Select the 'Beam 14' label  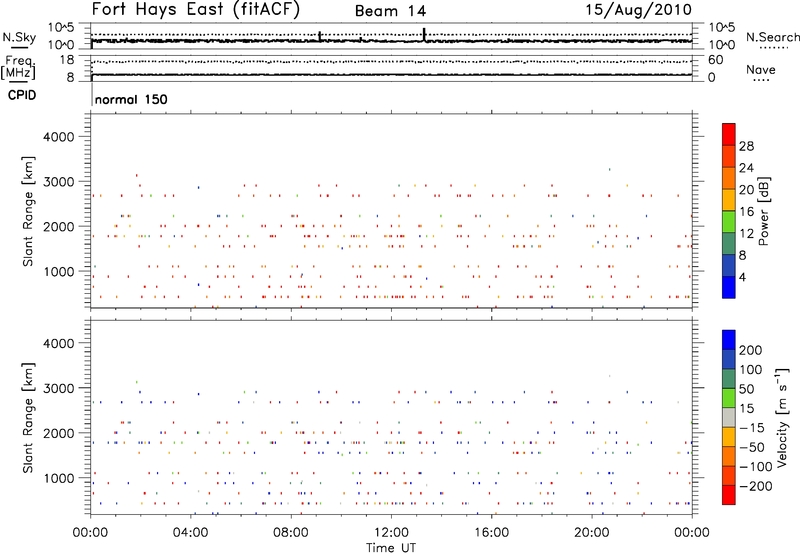coord(390,11)
